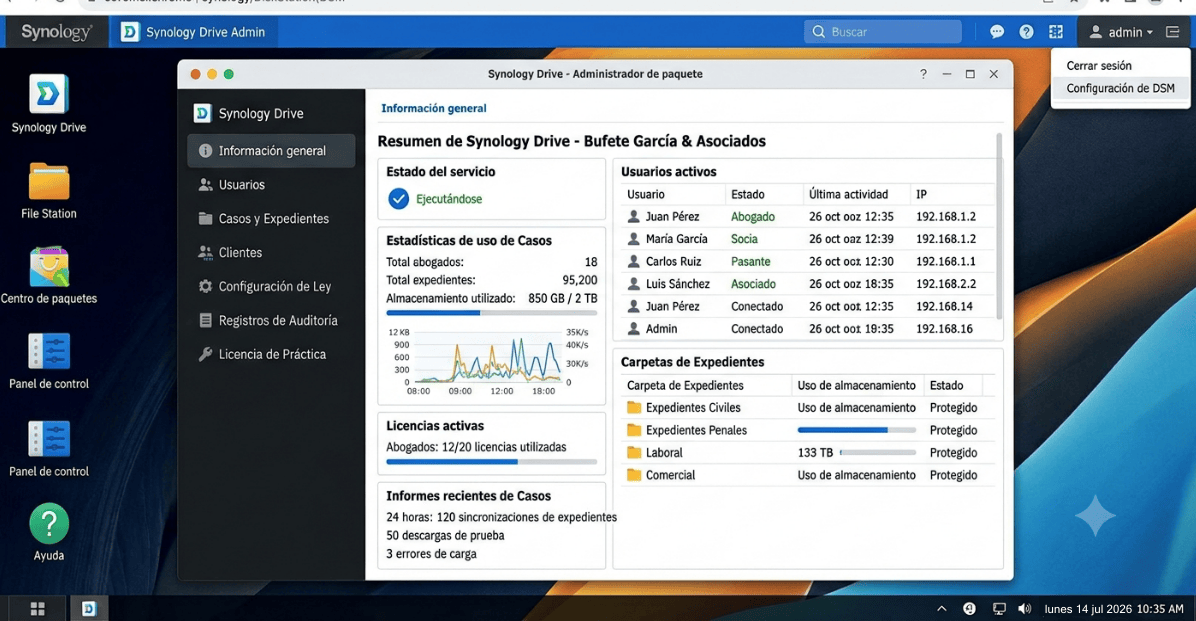
Task: Open the notifications chat bubble icon
Action: coord(997,32)
